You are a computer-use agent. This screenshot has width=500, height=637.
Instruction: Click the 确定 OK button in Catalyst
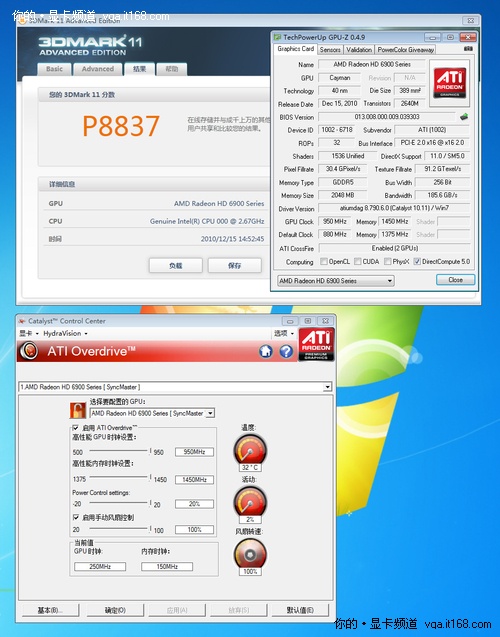point(115,610)
